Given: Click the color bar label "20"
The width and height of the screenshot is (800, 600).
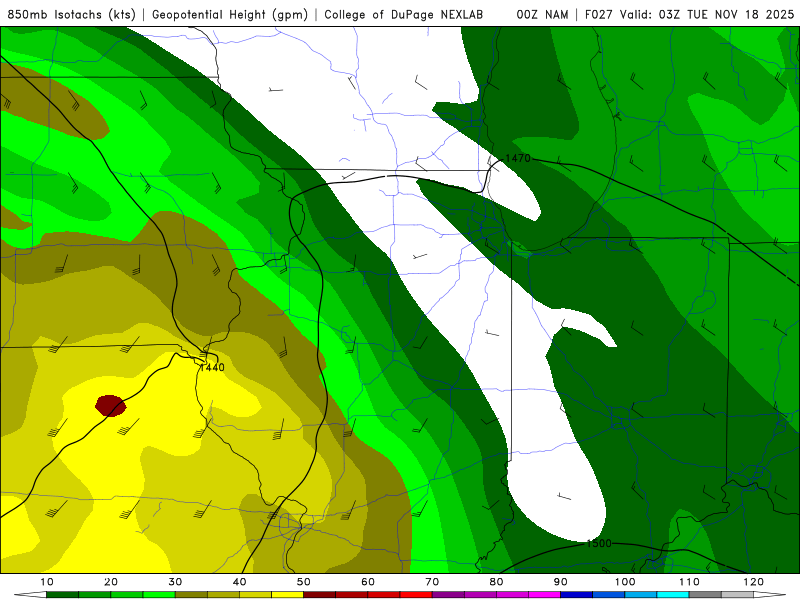Looking at the screenshot, I should tap(111, 582).
